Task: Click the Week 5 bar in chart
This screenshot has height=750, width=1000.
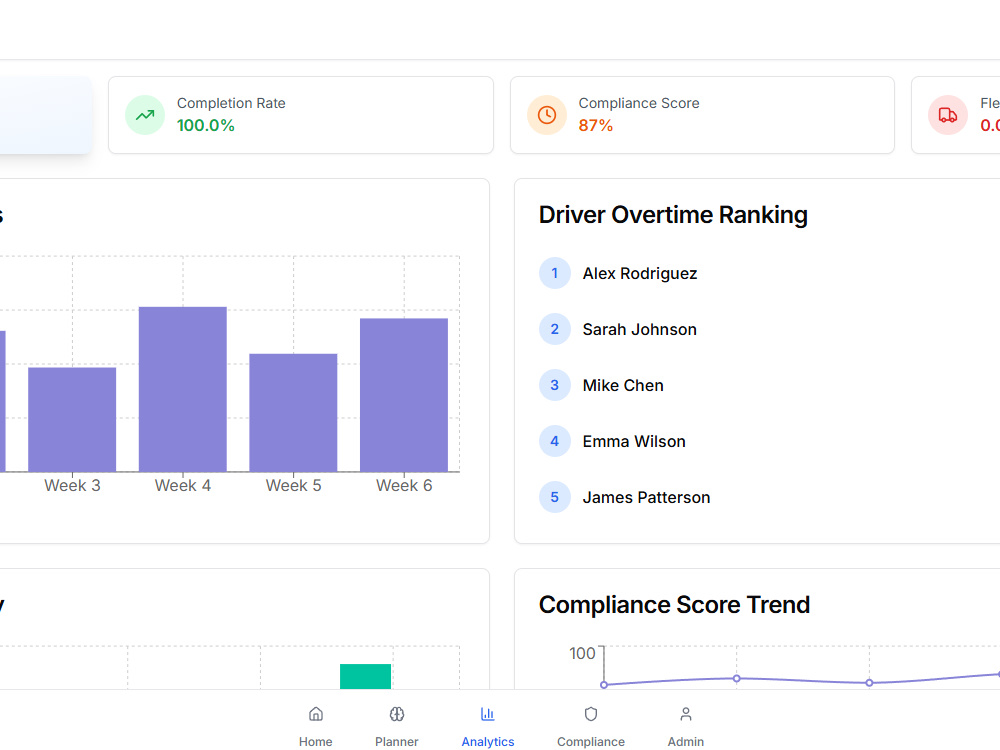Action: (x=293, y=413)
